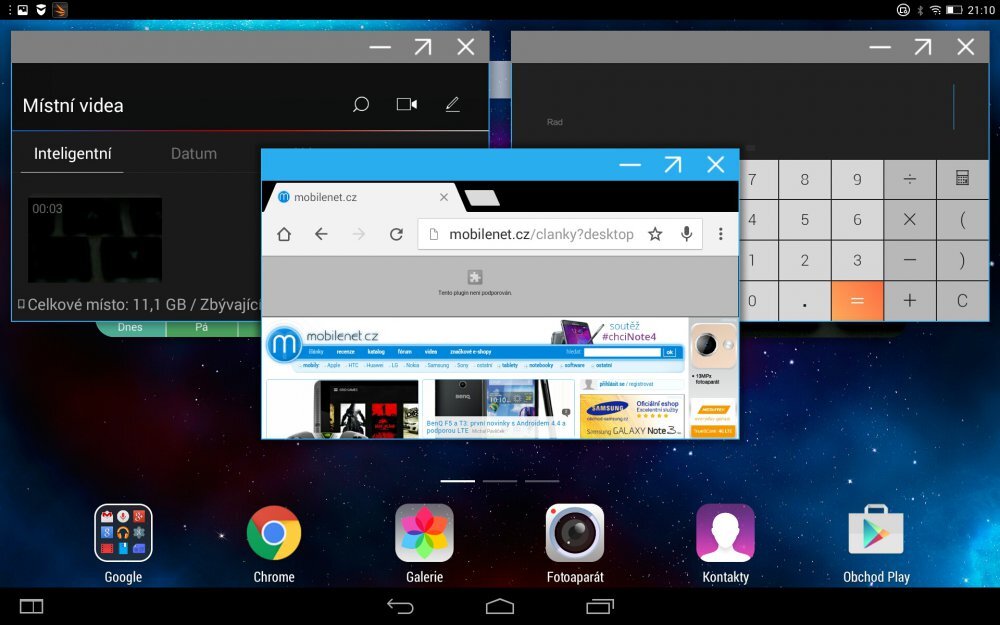Tap the video camera icon in Místní videa
Image resolution: width=1000 pixels, height=625 pixels.
point(406,104)
